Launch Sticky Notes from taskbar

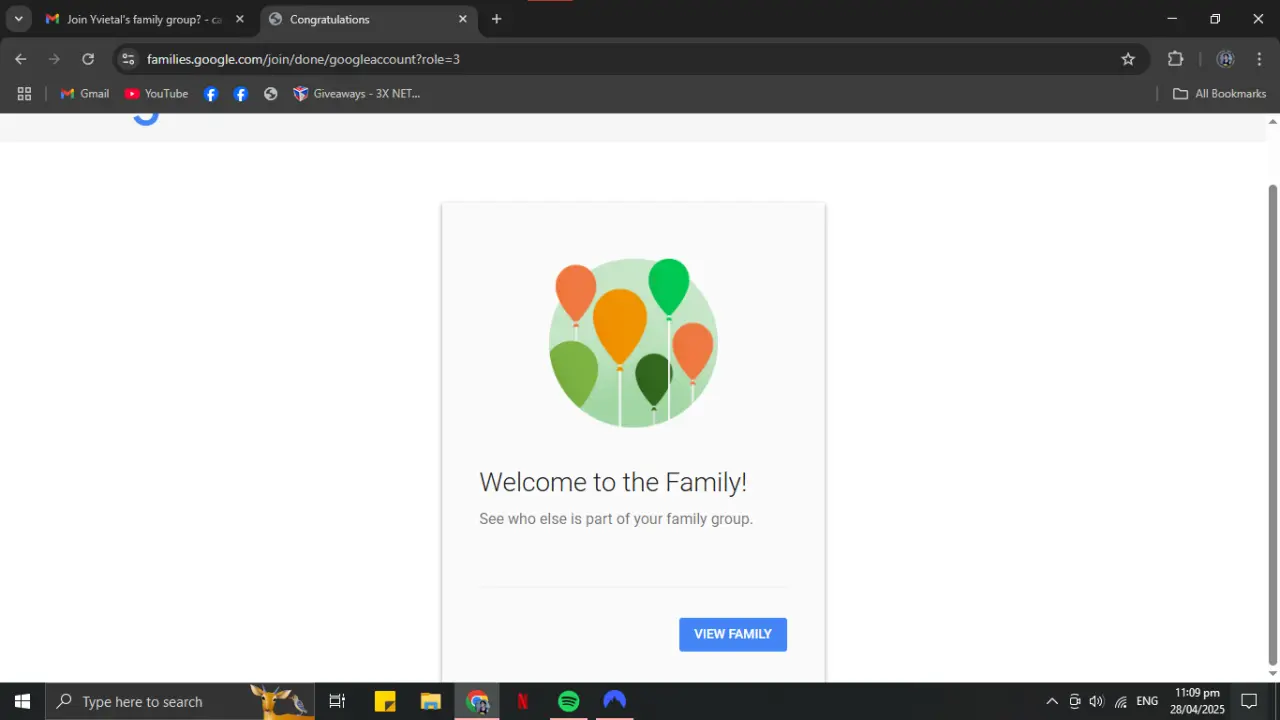[385, 701]
